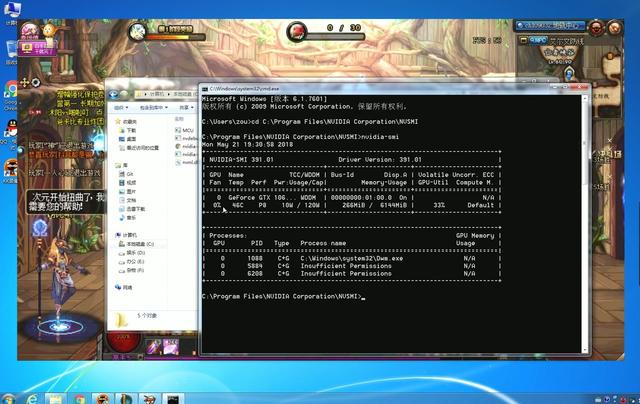The width and height of the screenshot is (640, 404).
Task: Click the pet portrait next to orange bar
Action: point(138,32)
